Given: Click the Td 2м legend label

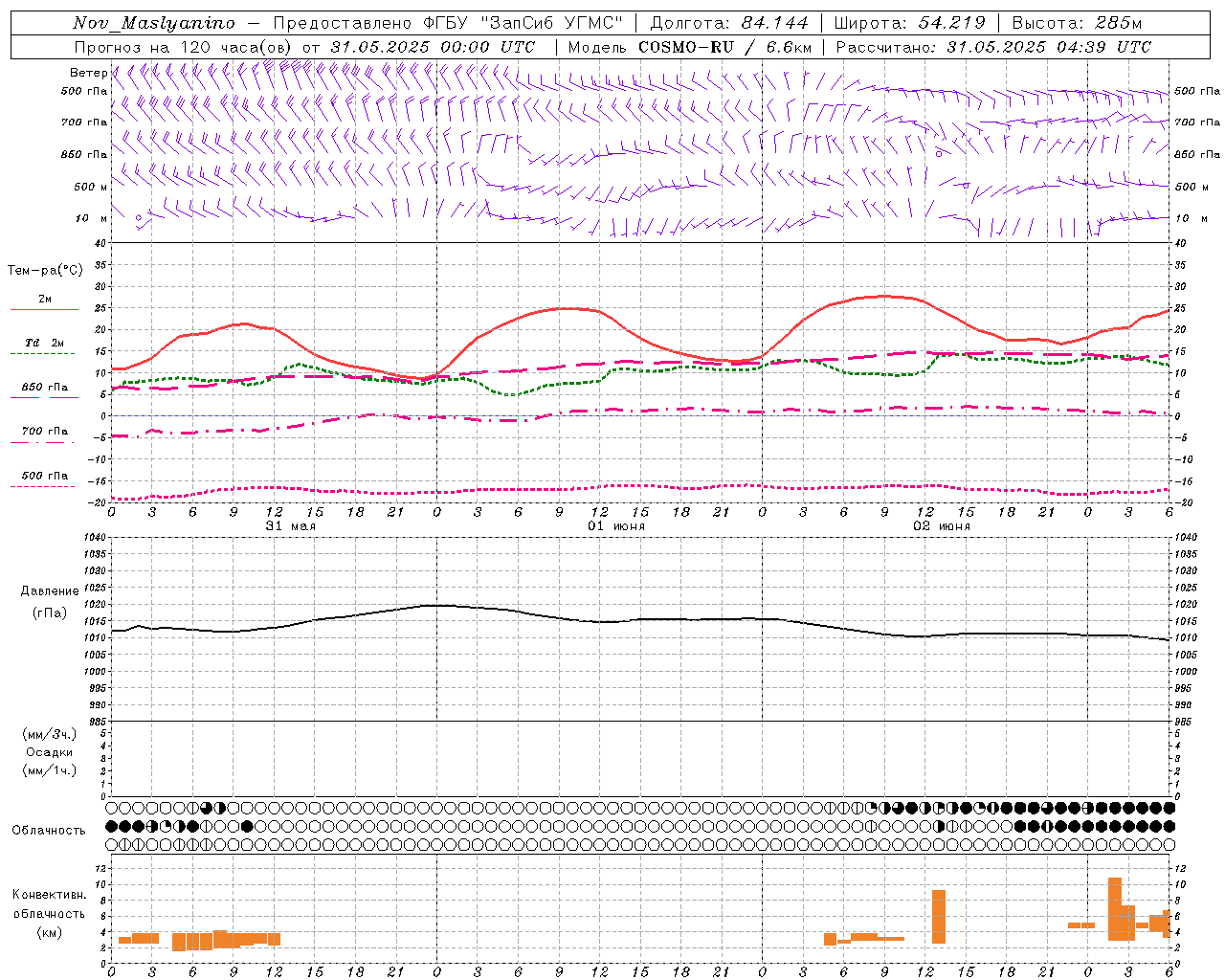Looking at the screenshot, I should tap(45, 343).
